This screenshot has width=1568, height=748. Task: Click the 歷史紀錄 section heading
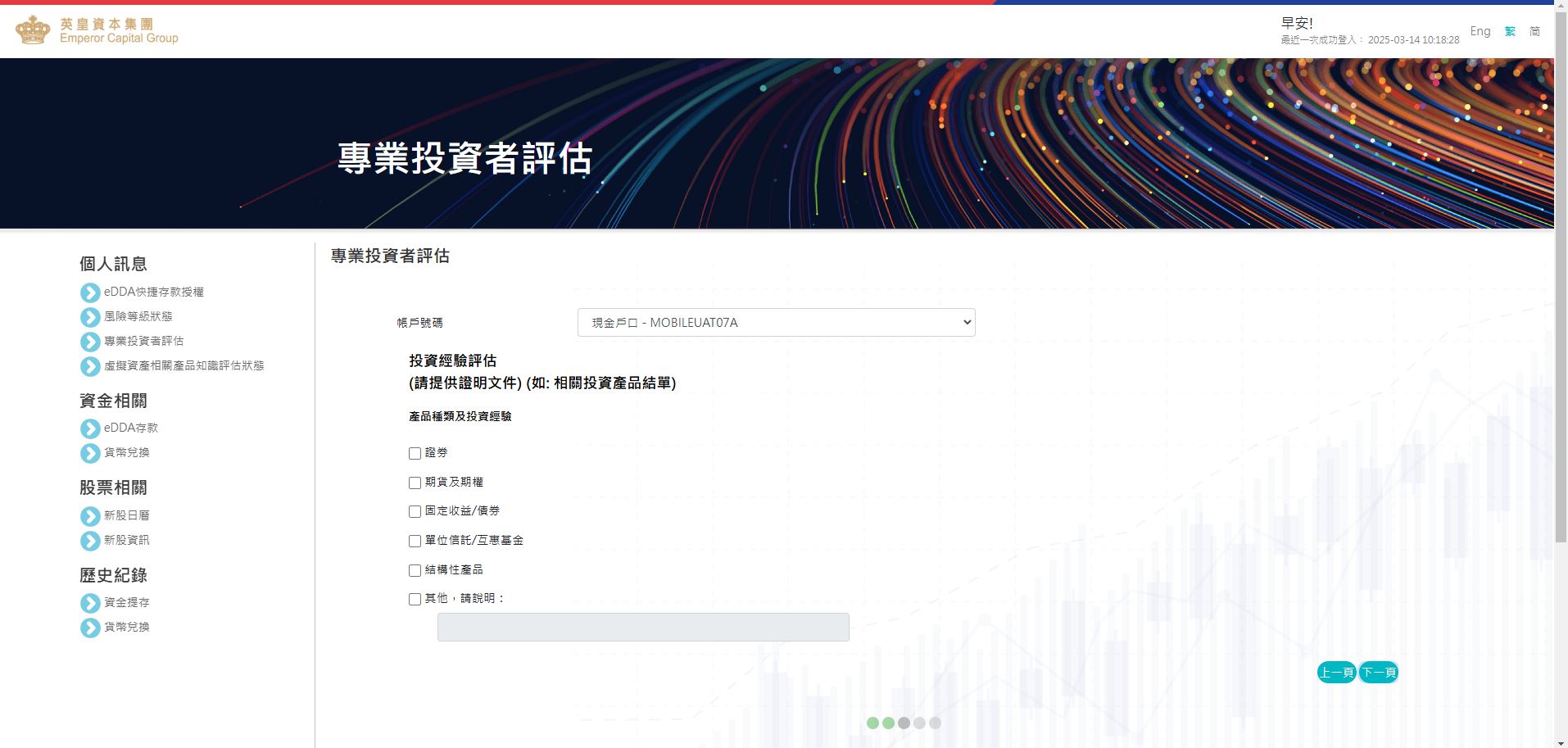(x=113, y=575)
